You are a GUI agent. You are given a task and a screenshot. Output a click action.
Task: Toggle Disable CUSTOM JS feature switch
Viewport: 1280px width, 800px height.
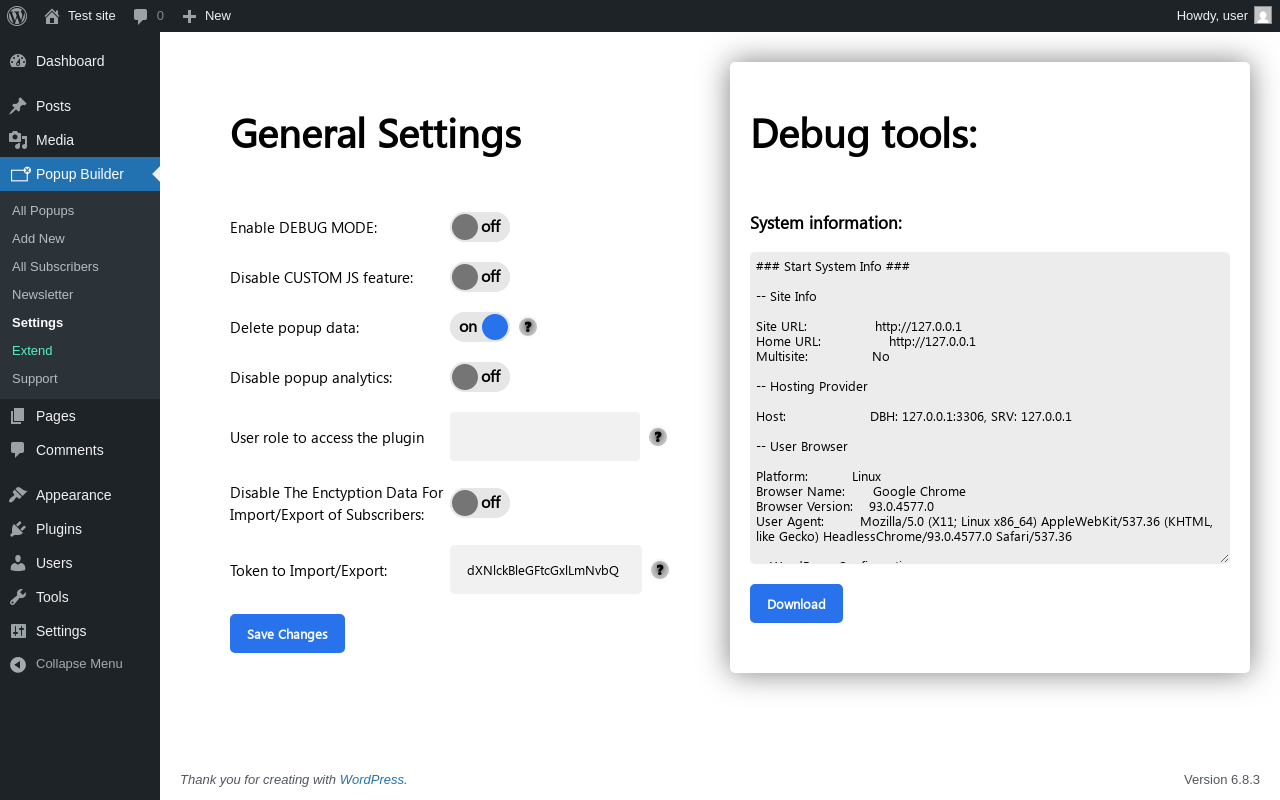tap(480, 277)
